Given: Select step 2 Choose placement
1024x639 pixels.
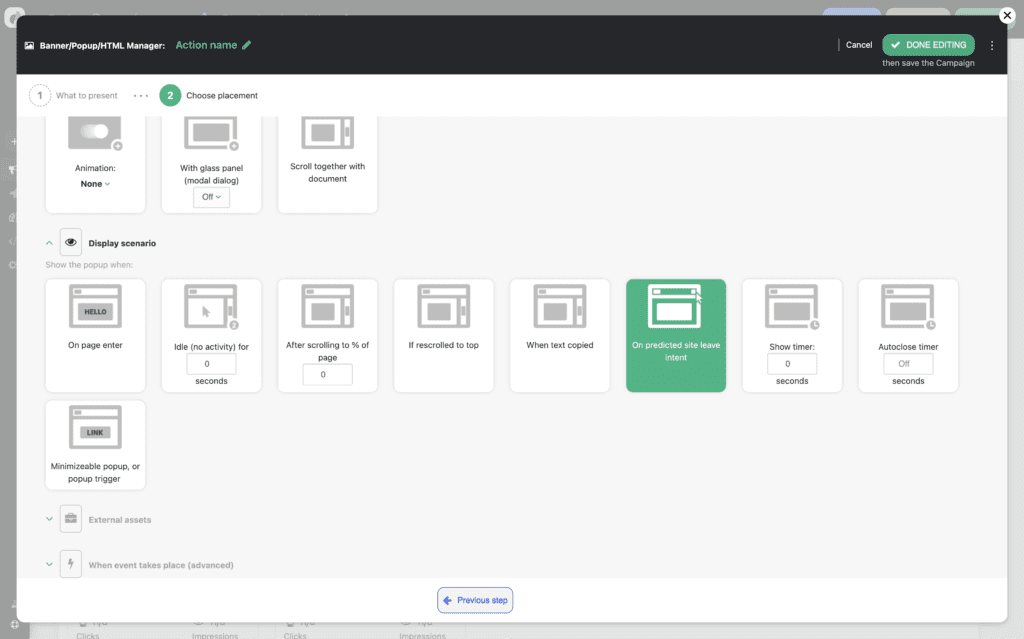Looking at the screenshot, I should click(x=170, y=96).
